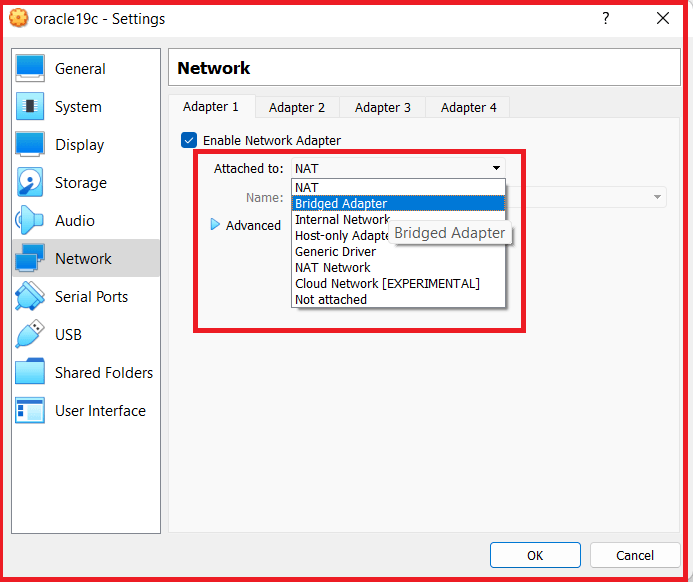The height and width of the screenshot is (582, 693).
Task: Open the Audio speaker icon
Action: 30,220
